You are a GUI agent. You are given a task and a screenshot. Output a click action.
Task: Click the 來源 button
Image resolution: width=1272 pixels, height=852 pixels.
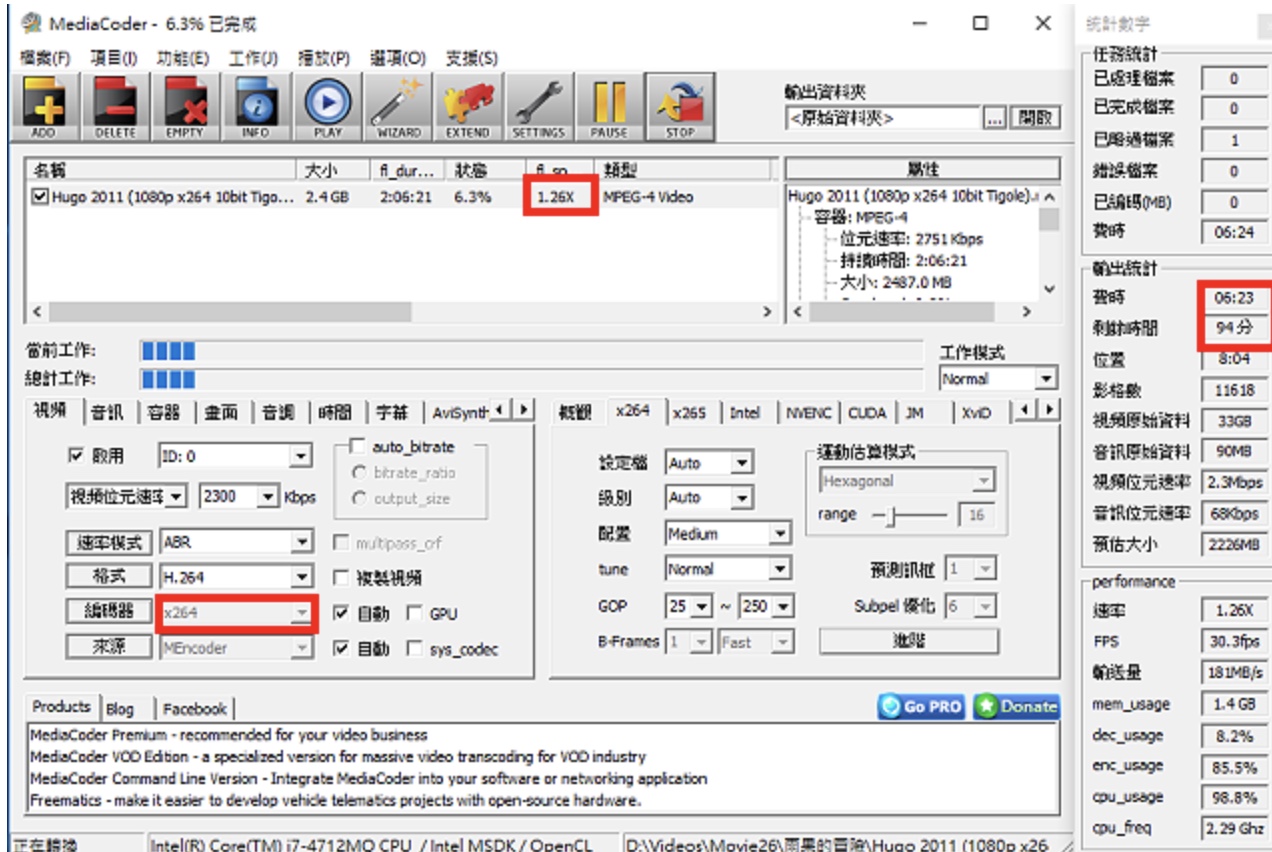(x=110, y=647)
